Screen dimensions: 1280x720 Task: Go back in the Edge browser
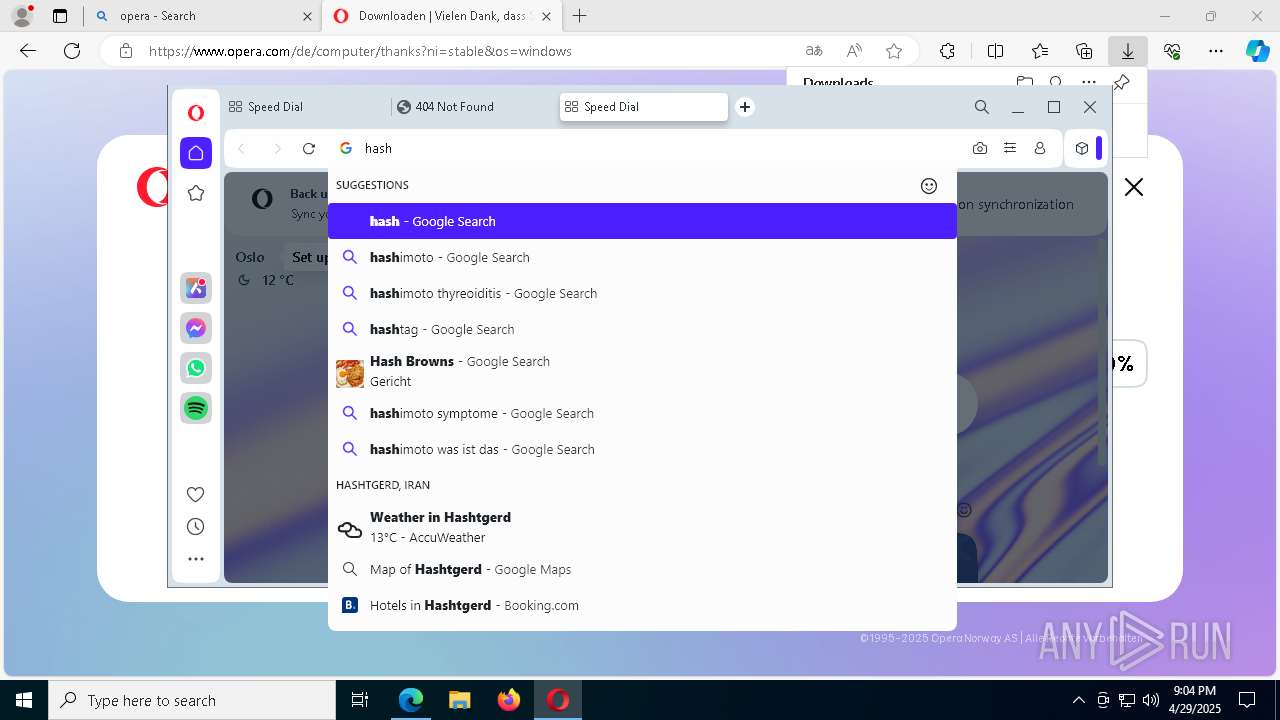(x=28, y=51)
